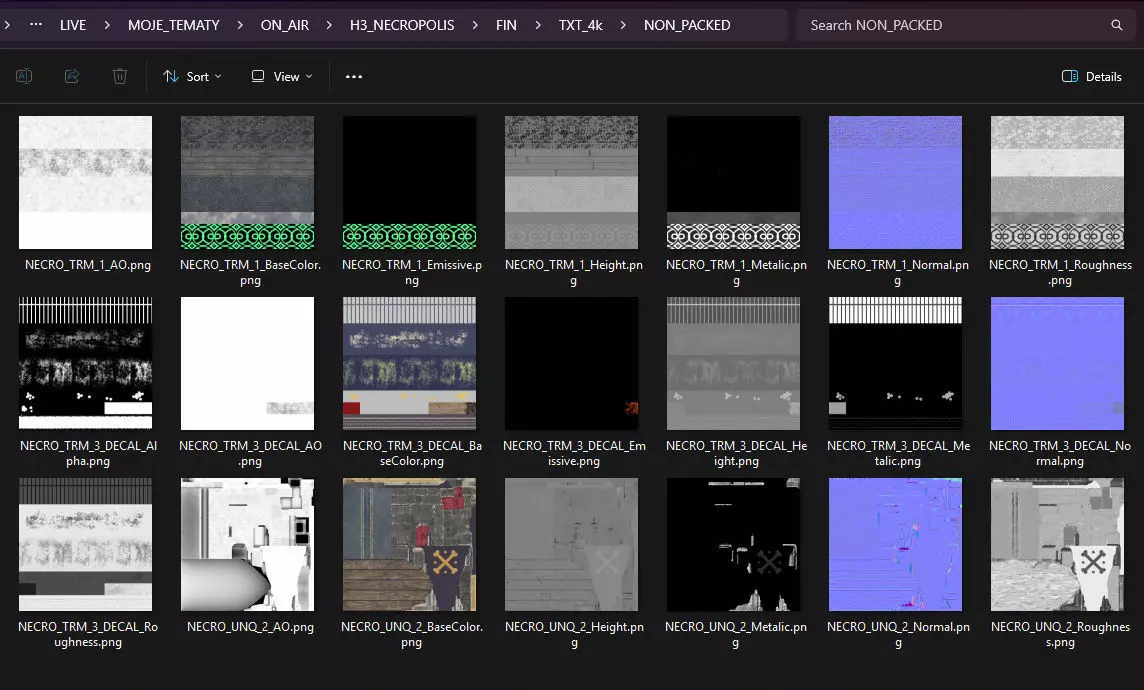Click the Rename icon in toolbar
Viewport: 1144px width, 690px height.
coord(24,76)
